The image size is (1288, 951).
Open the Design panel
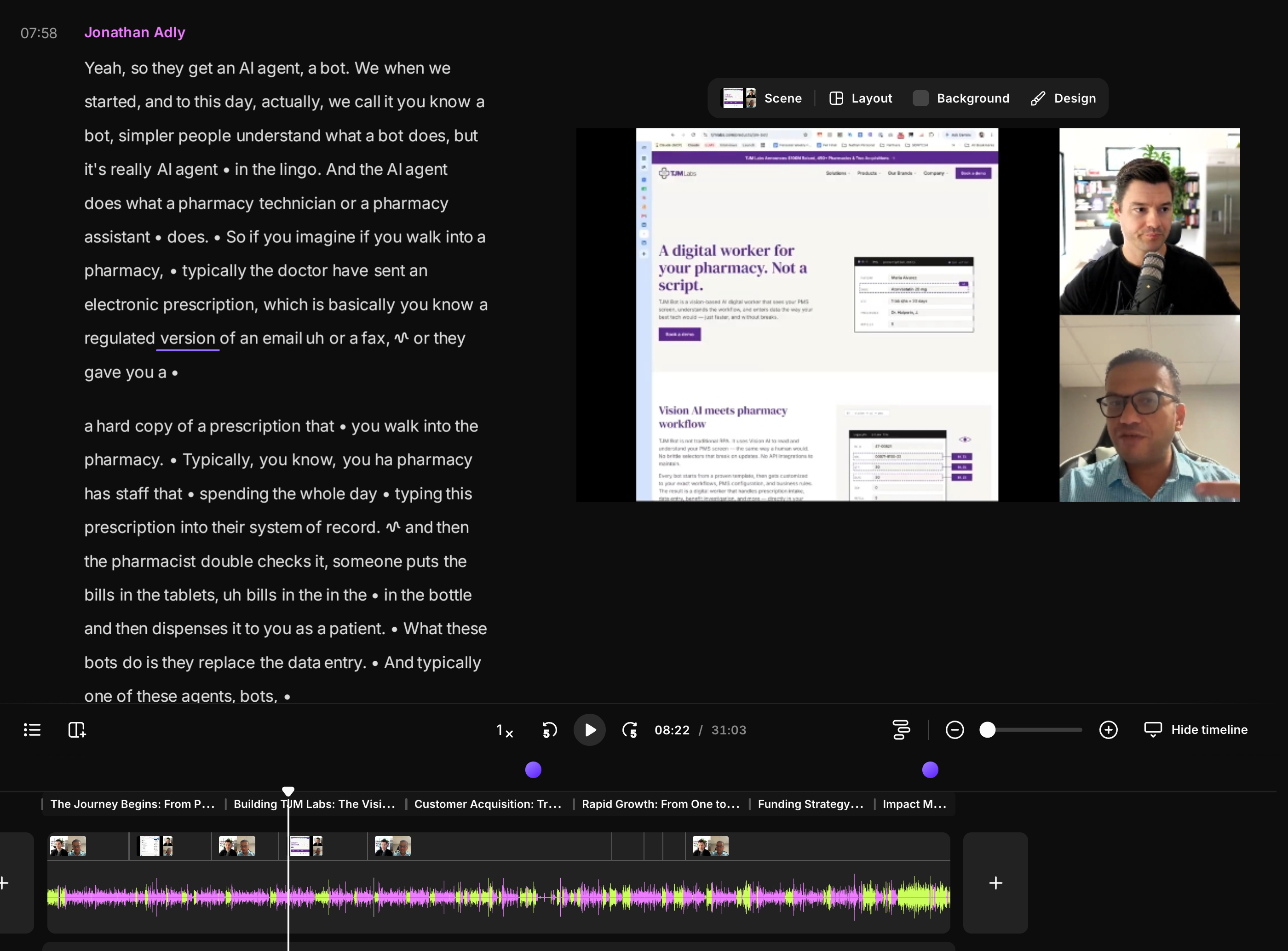1063,98
